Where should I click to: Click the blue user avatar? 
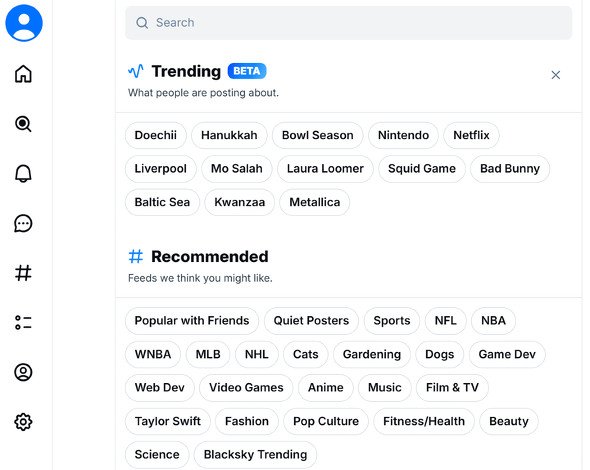[24, 23]
